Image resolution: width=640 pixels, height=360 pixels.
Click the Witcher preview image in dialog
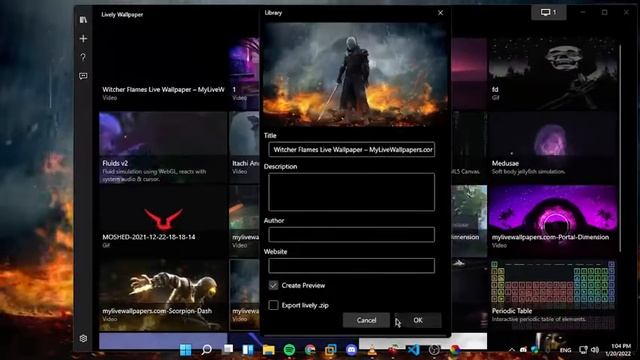tap(355, 74)
